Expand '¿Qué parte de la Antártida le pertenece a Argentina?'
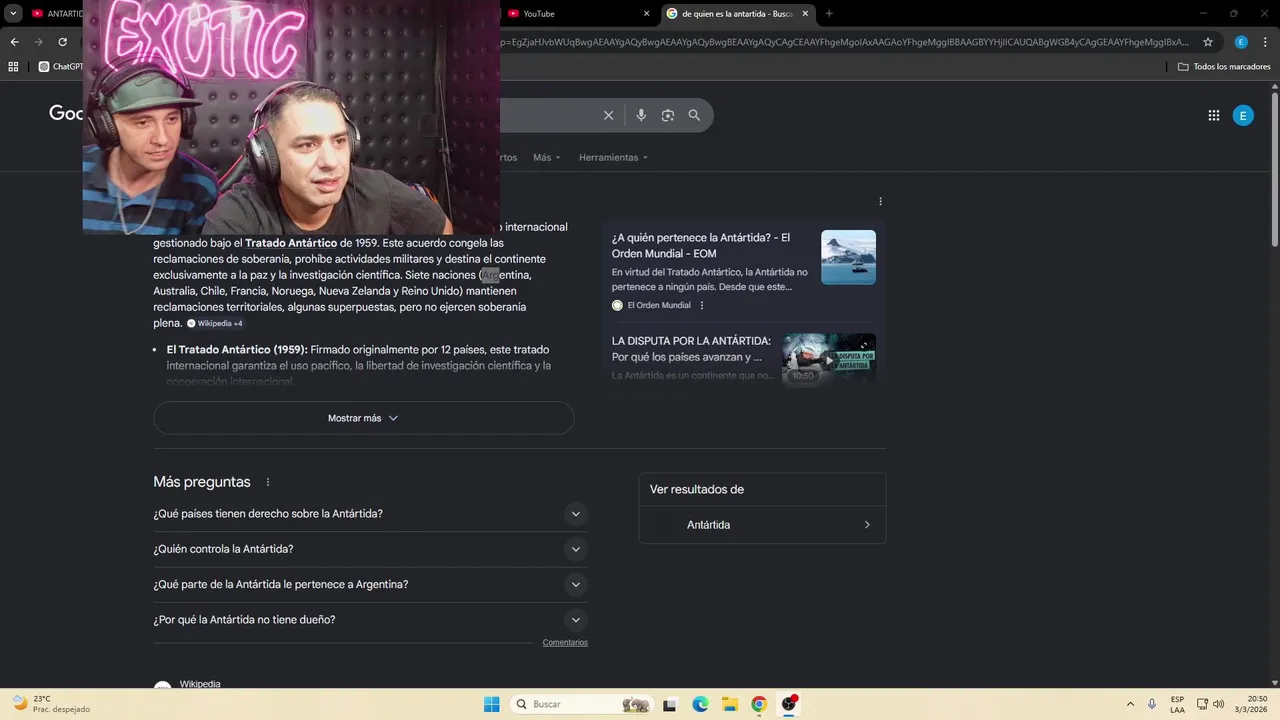Viewport: 1280px width, 720px height. point(370,584)
